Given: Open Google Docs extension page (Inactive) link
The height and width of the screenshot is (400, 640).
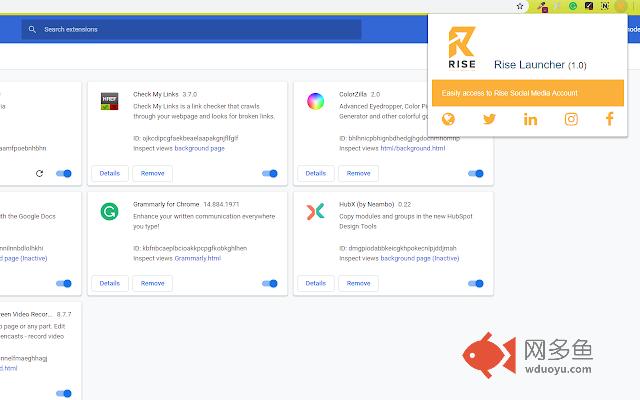Looking at the screenshot, I should pos(24,258).
